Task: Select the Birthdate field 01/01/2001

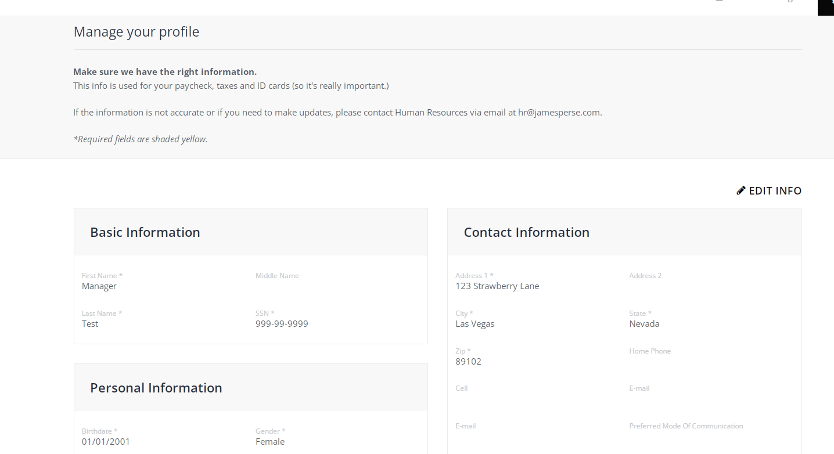Action: [106, 441]
